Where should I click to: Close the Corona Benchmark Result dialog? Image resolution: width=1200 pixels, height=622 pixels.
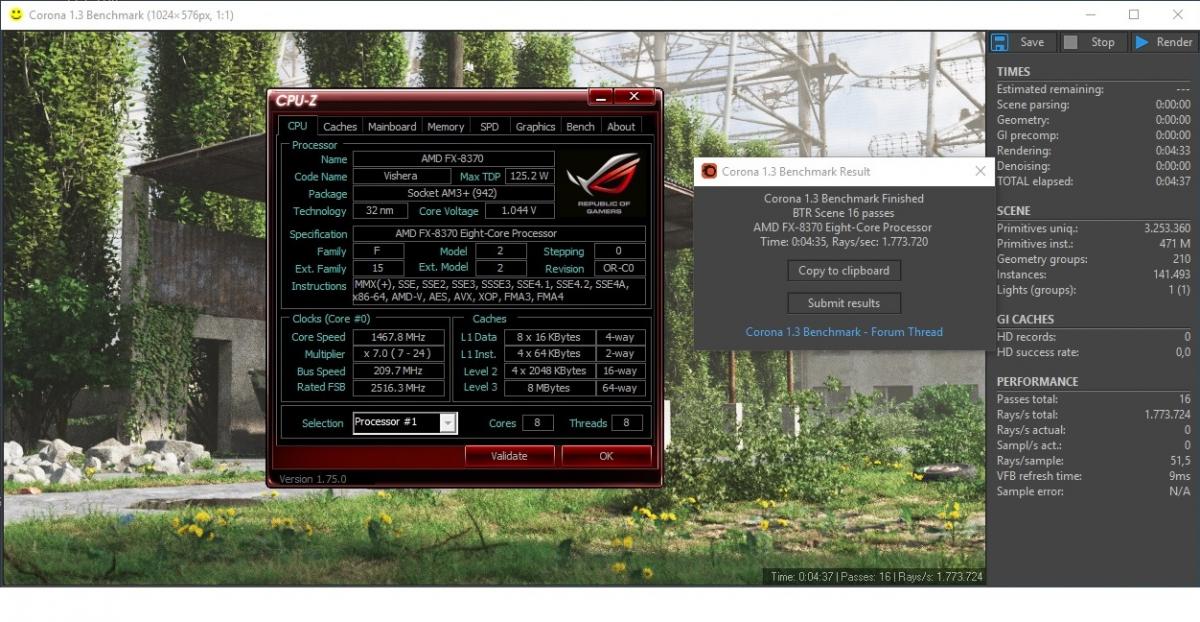tap(980, 171)
